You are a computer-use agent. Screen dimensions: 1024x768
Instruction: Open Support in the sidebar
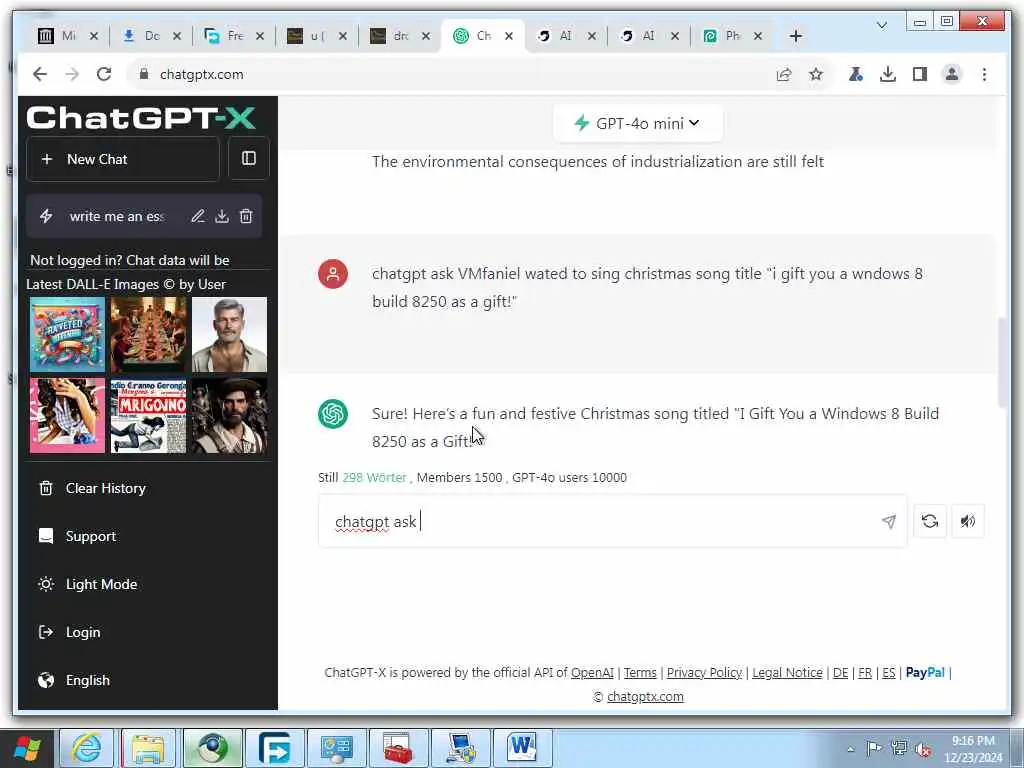coord(77,536)
